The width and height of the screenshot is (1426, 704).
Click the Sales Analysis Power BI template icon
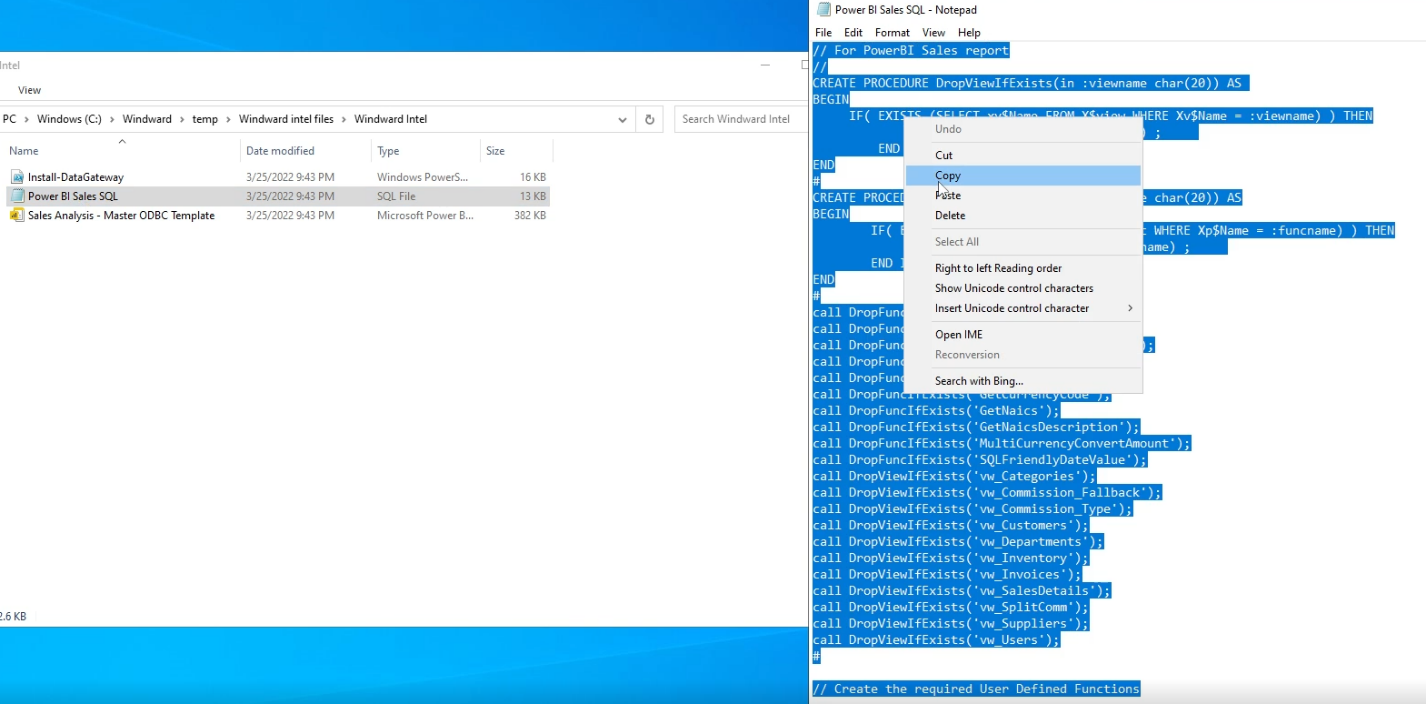click(17, 215)
